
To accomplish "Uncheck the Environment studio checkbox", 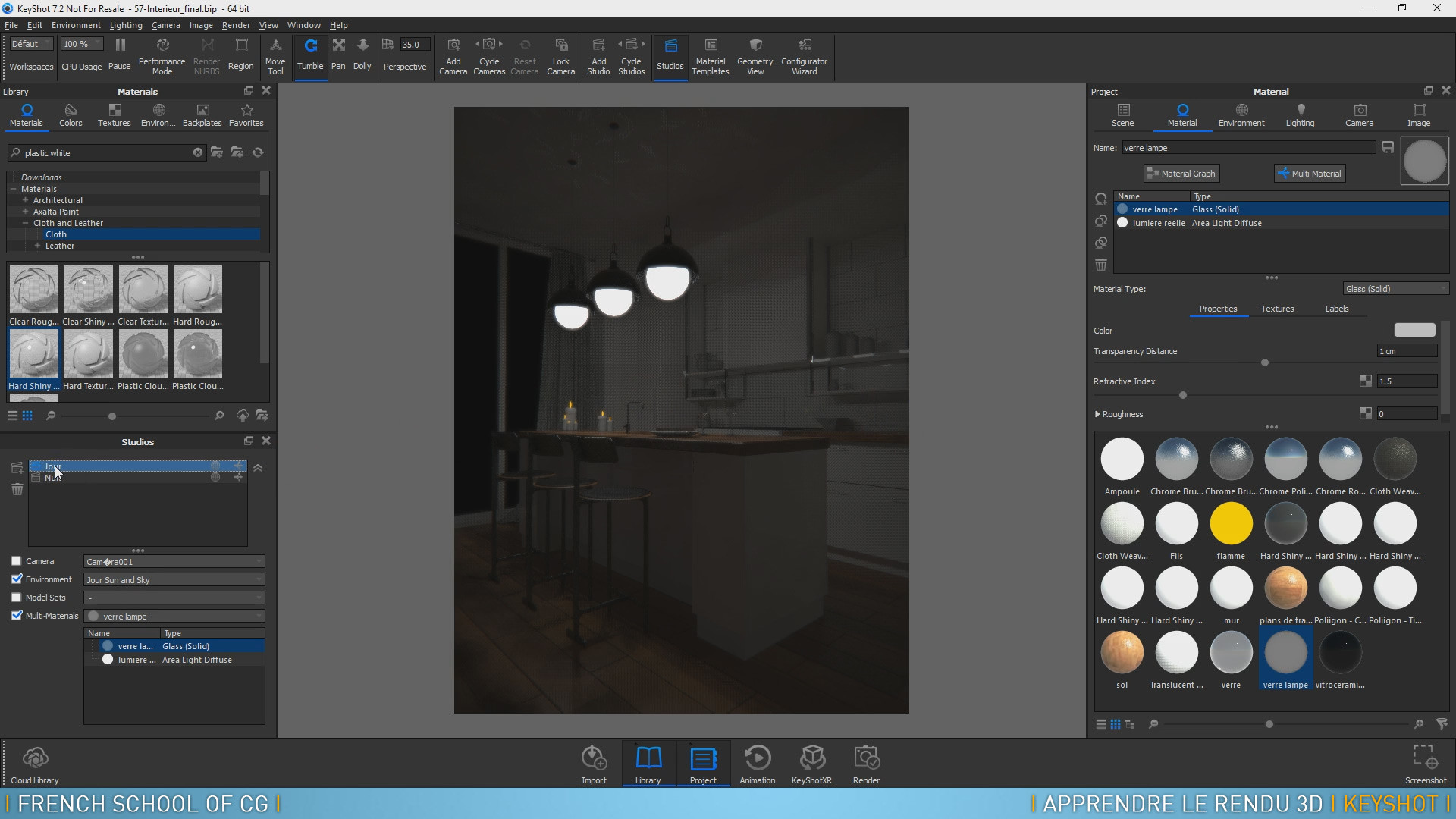I will click(16, 579).
